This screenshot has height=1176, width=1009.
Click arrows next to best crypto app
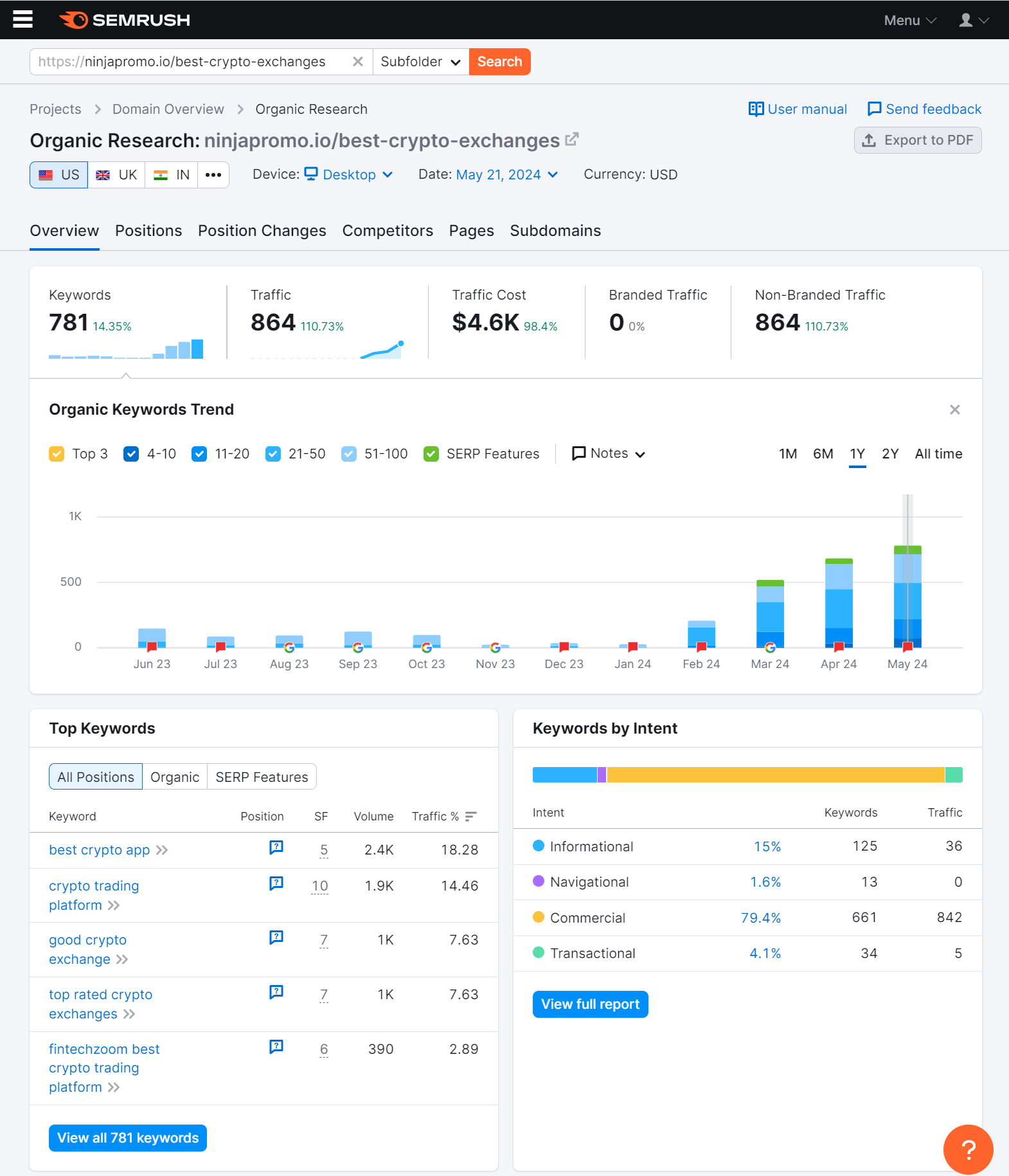(x=162, y=850)
